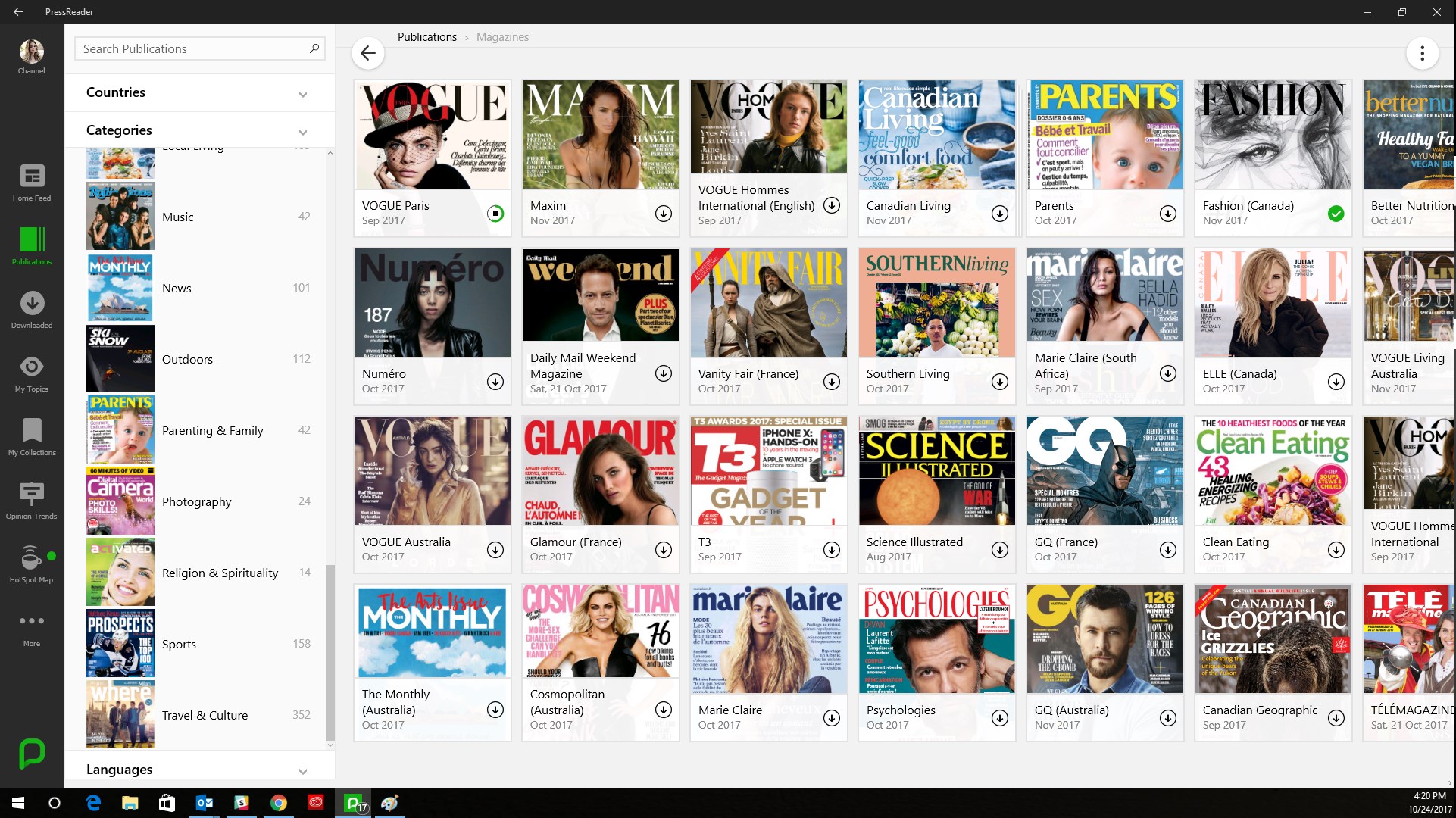
Task: Toggle the downloaded checkmark on Fashion (Canada)
Action: point(1336,214)
